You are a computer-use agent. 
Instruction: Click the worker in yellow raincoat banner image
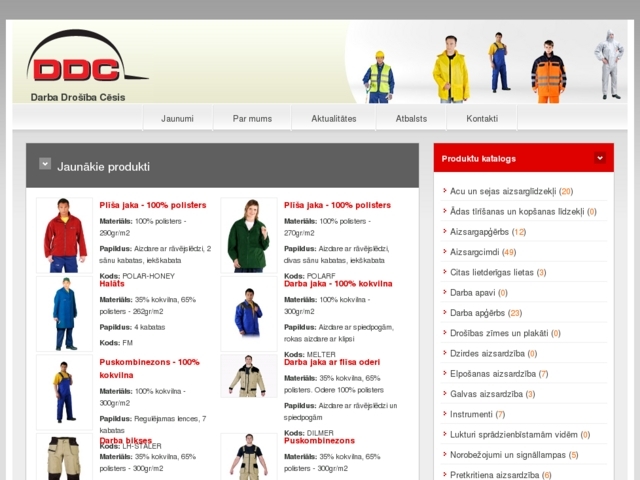coord(451,68)
